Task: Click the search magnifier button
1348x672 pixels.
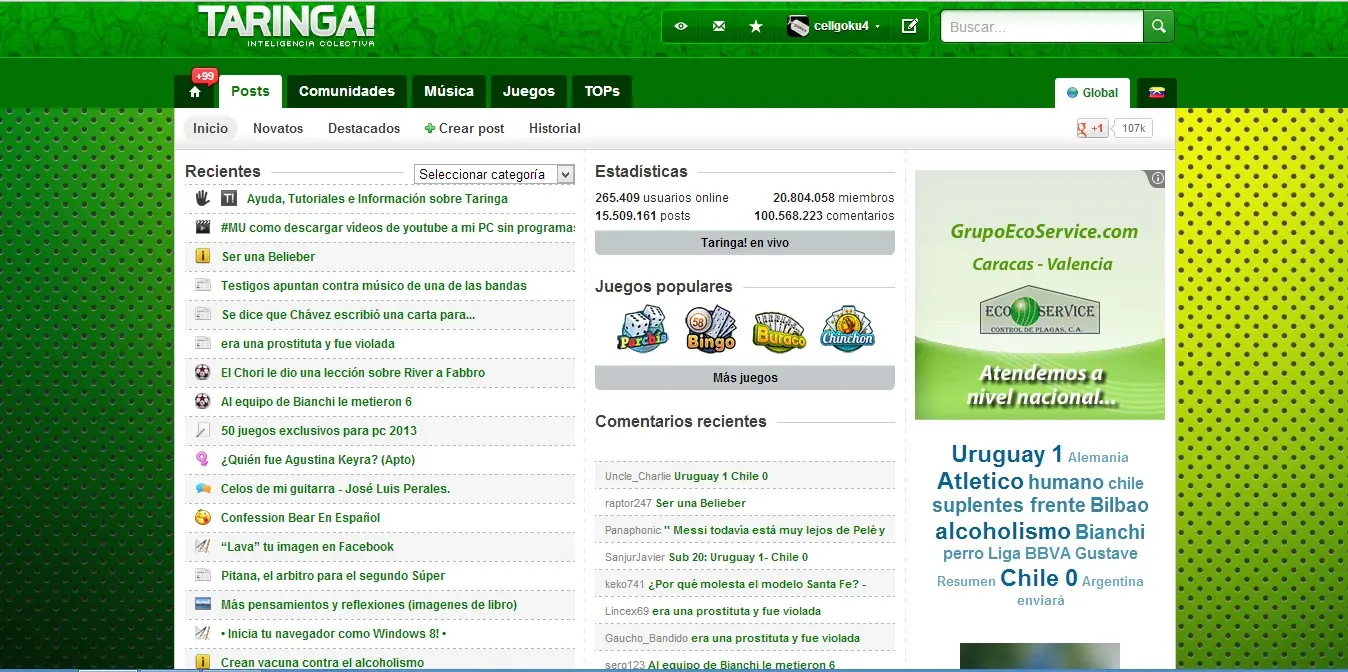Action: click(1158, 26)
